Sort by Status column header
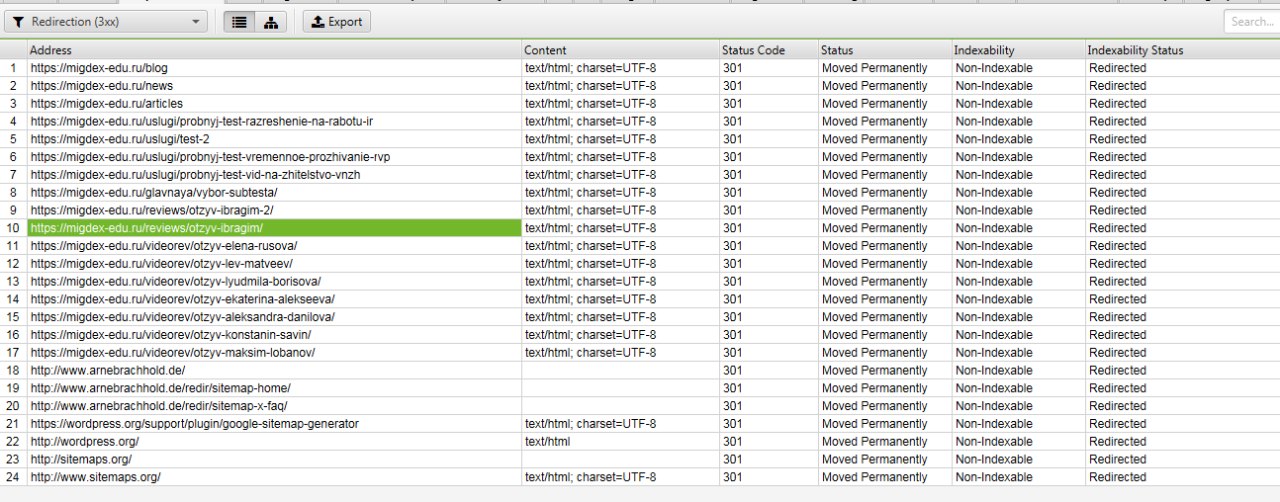The width and height of the screenshot is (1280, 502). coord(884,50)
